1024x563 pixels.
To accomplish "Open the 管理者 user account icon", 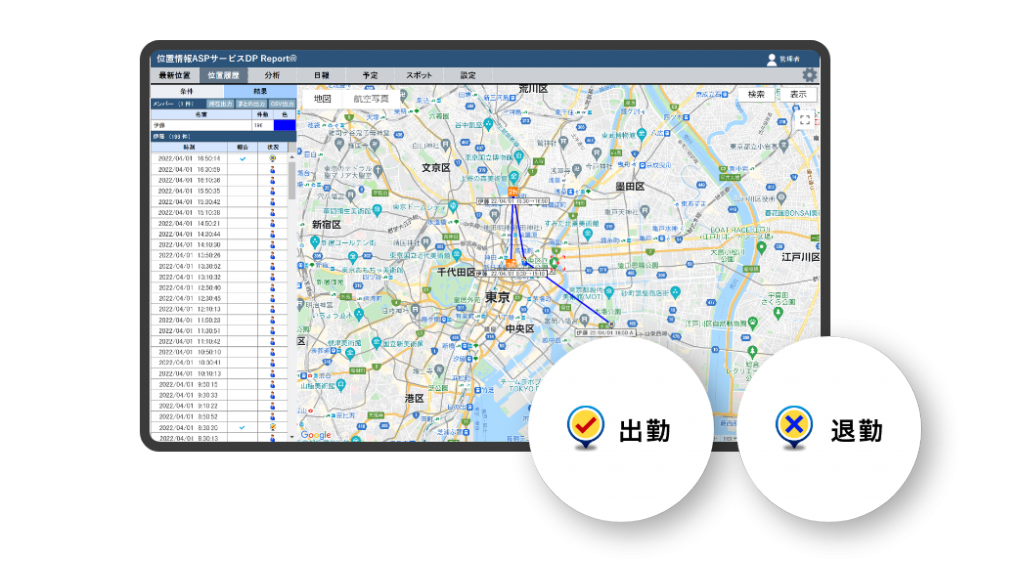I will [x=772, y=59].
